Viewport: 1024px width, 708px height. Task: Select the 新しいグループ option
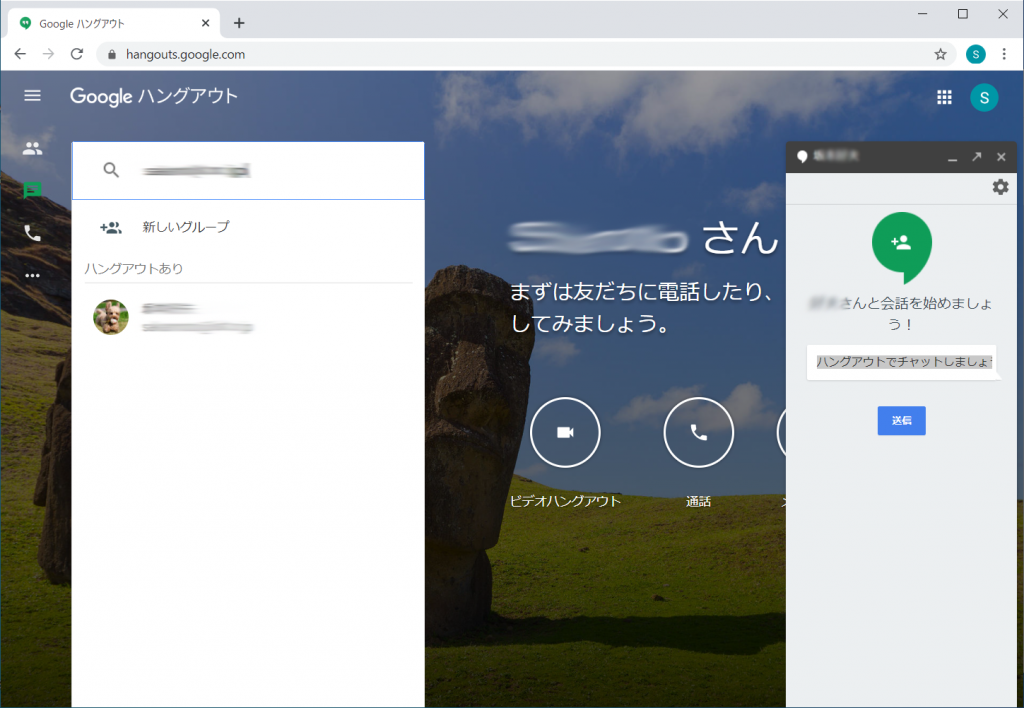(x=248, y=227)
